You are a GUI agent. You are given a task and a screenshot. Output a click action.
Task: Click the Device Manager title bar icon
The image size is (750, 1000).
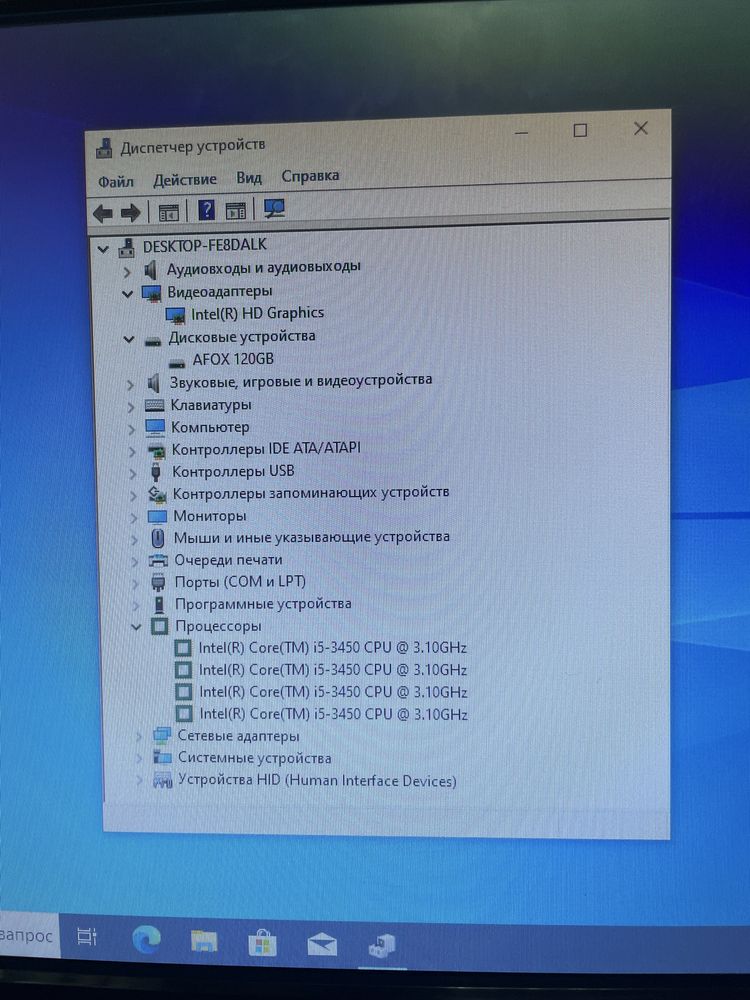pyautogui.click(x=105, y=149)
